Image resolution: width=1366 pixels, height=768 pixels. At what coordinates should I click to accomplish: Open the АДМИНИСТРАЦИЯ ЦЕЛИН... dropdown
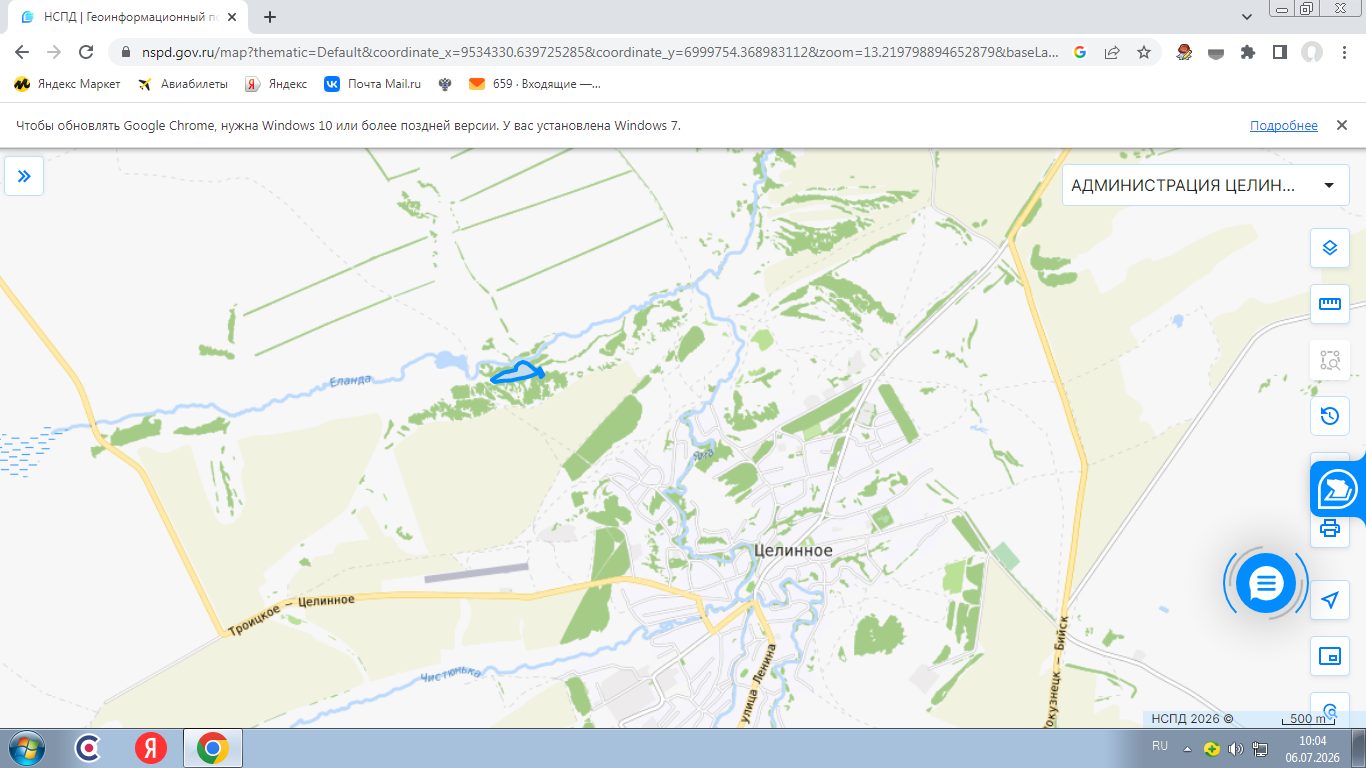(x=1205, y=185)
